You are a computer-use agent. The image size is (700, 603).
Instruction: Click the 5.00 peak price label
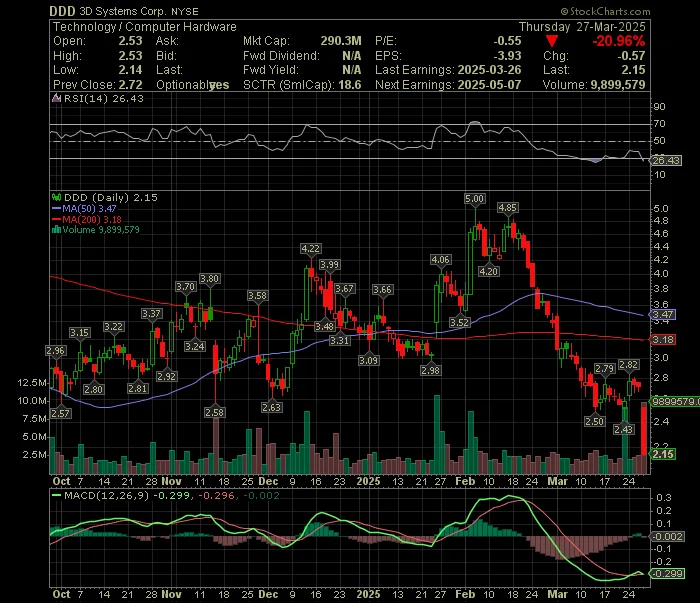tap(474, 199)
